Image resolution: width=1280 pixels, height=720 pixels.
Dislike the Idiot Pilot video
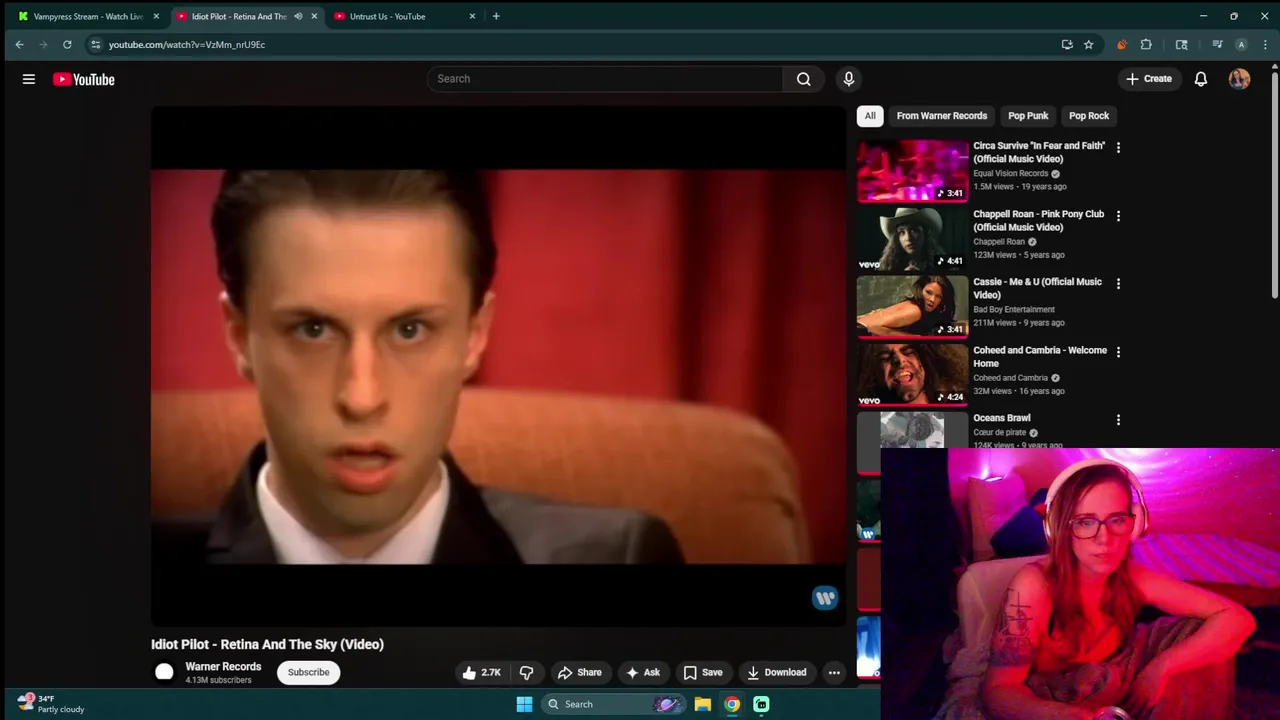pyautogui.click(x=526, y=672)
